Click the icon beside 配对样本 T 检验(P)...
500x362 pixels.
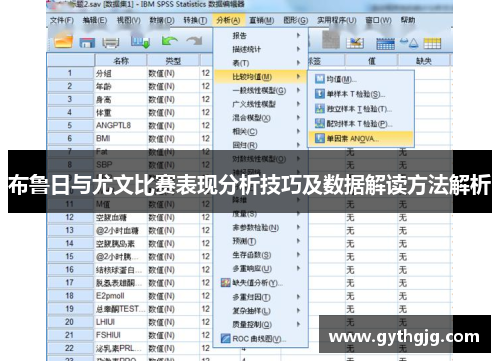pos(320,124)
